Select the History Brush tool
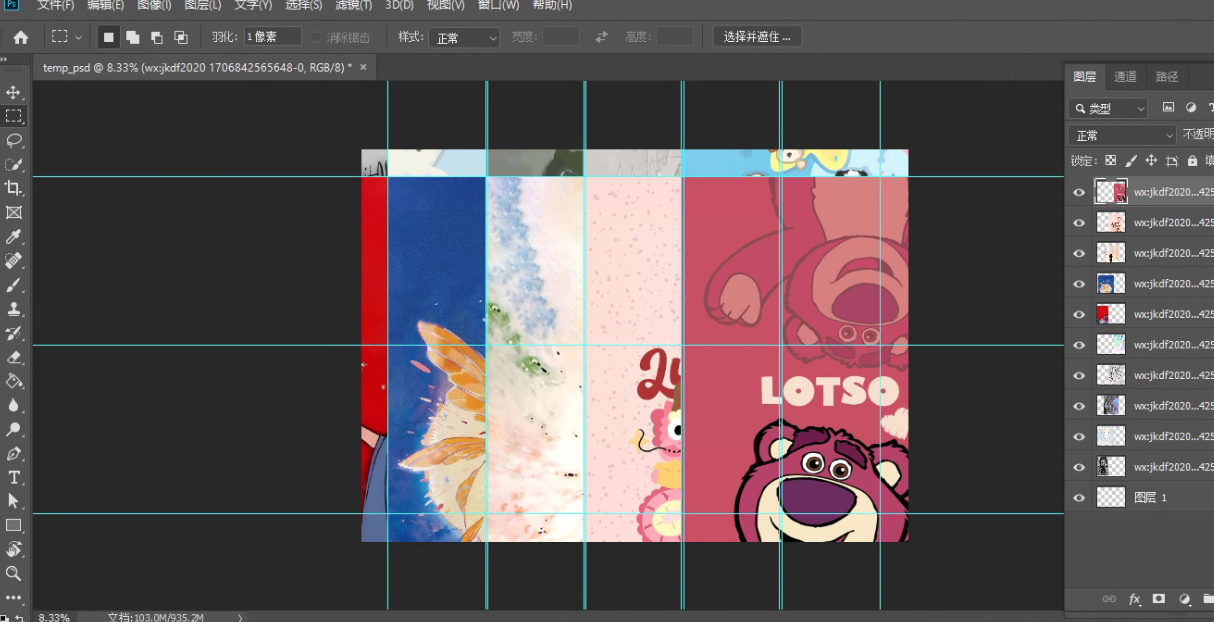1214x622 pixels. click(x=14, y=333)
